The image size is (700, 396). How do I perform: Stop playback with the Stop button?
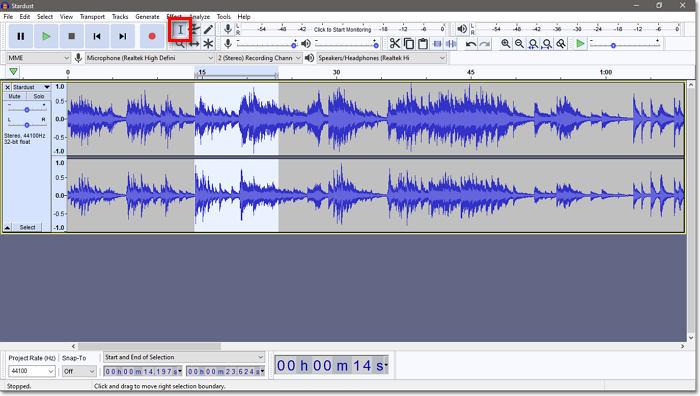point(71,36)
